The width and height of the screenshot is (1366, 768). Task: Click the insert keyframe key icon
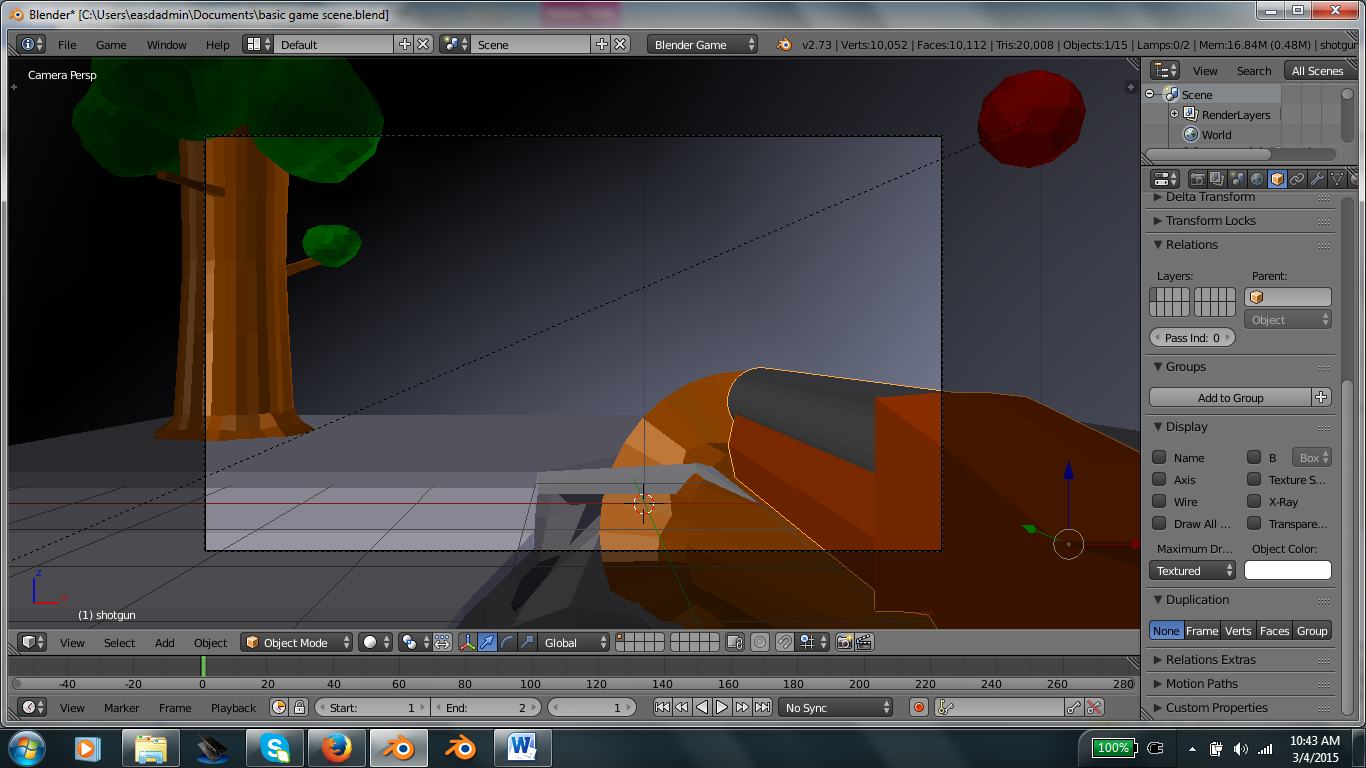click(x=1074, y=707)
